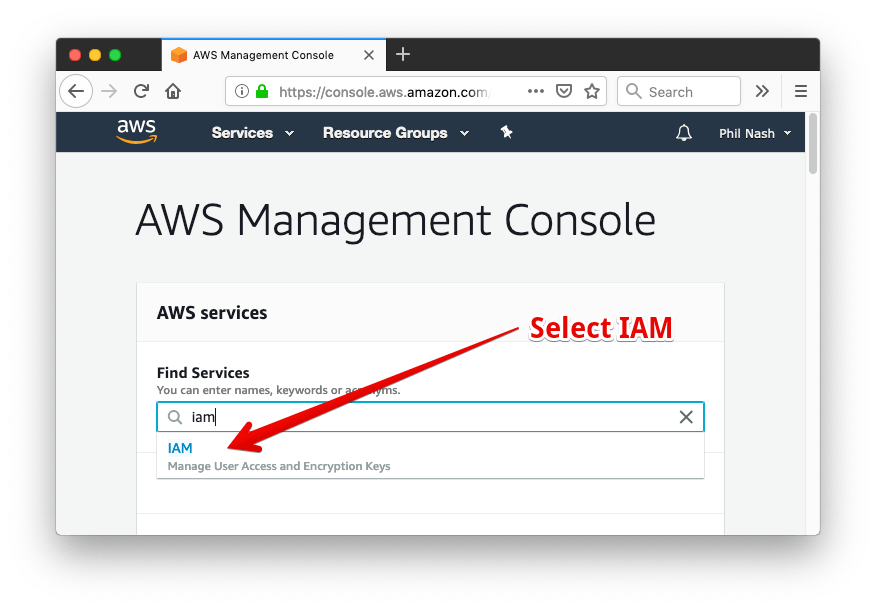Save page to Pocket icon
Viewport: 876px width, 609px height.
click(x=564, y=91)
